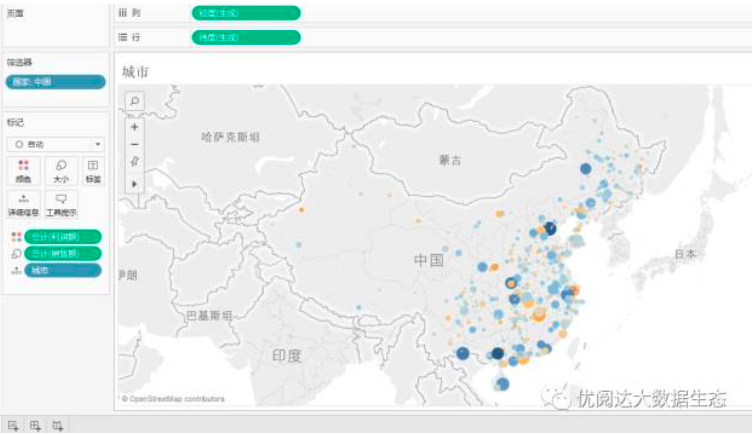Zoom out with the map minus button
This screenshot has width=753, height=435.
(135, 144)
